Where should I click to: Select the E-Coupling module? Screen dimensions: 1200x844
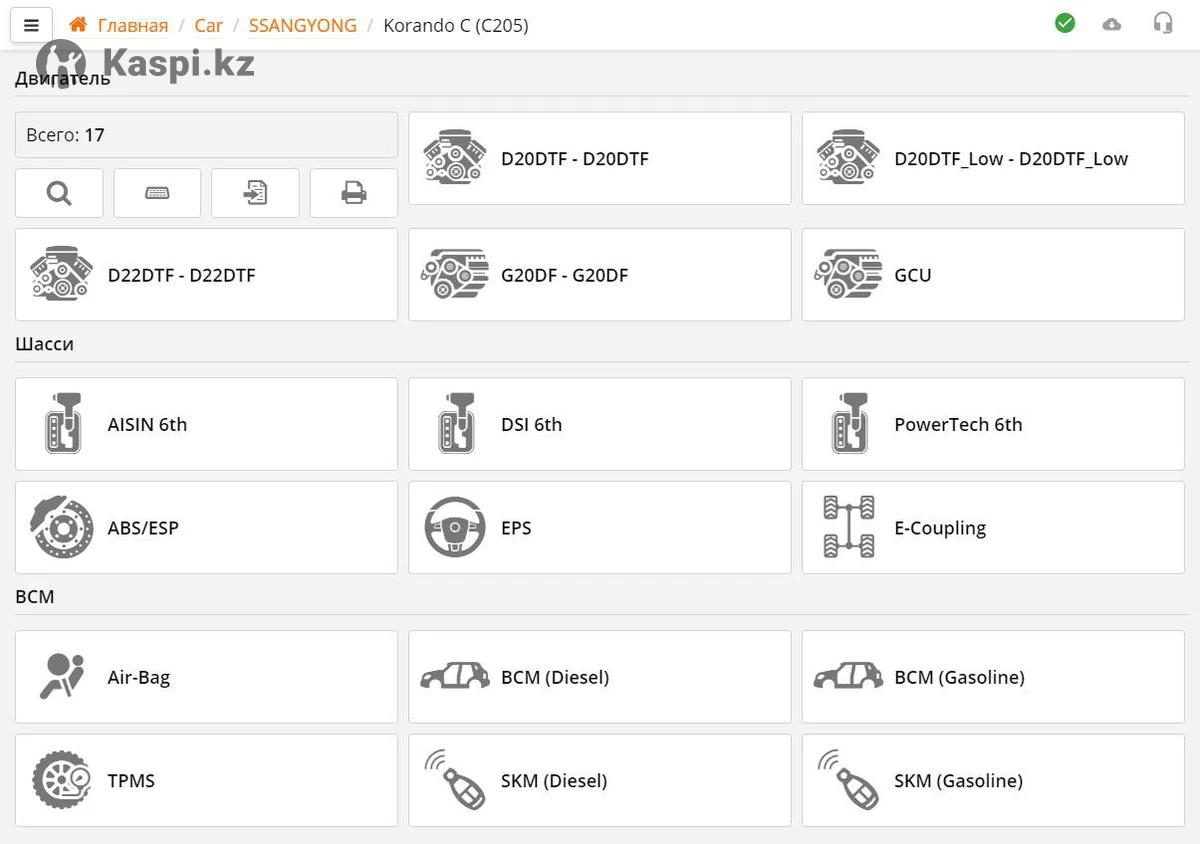993,528
